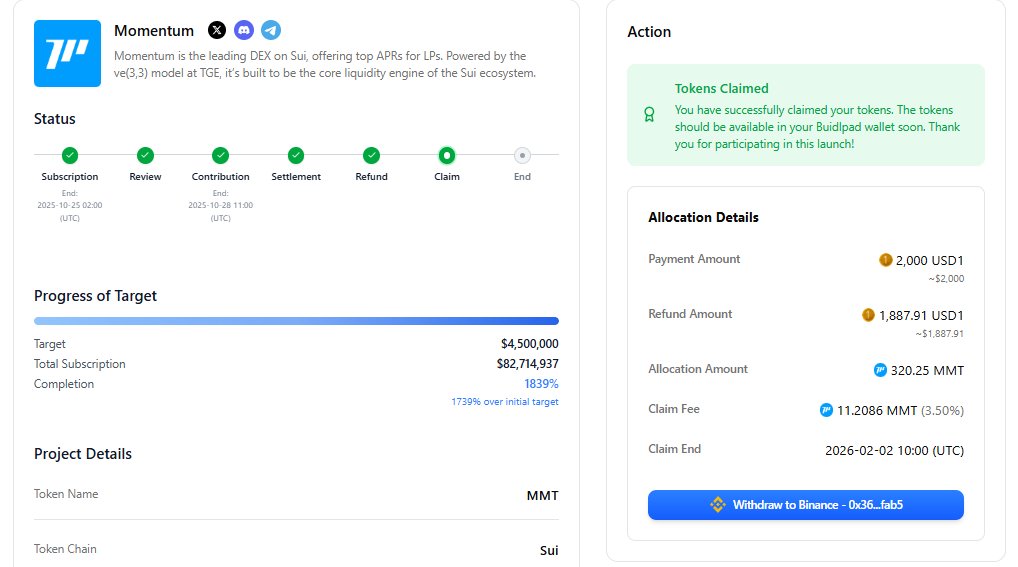Click the '11.2086 MMT' claim fee value
Image resolution: width=1018 pixels, height=567 pixels.
pyautogui.click(x=876, y=410)
